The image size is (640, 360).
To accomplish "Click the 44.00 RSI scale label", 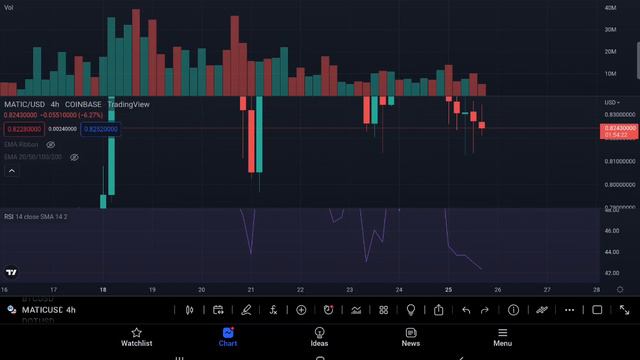I will tap(612, 252).
